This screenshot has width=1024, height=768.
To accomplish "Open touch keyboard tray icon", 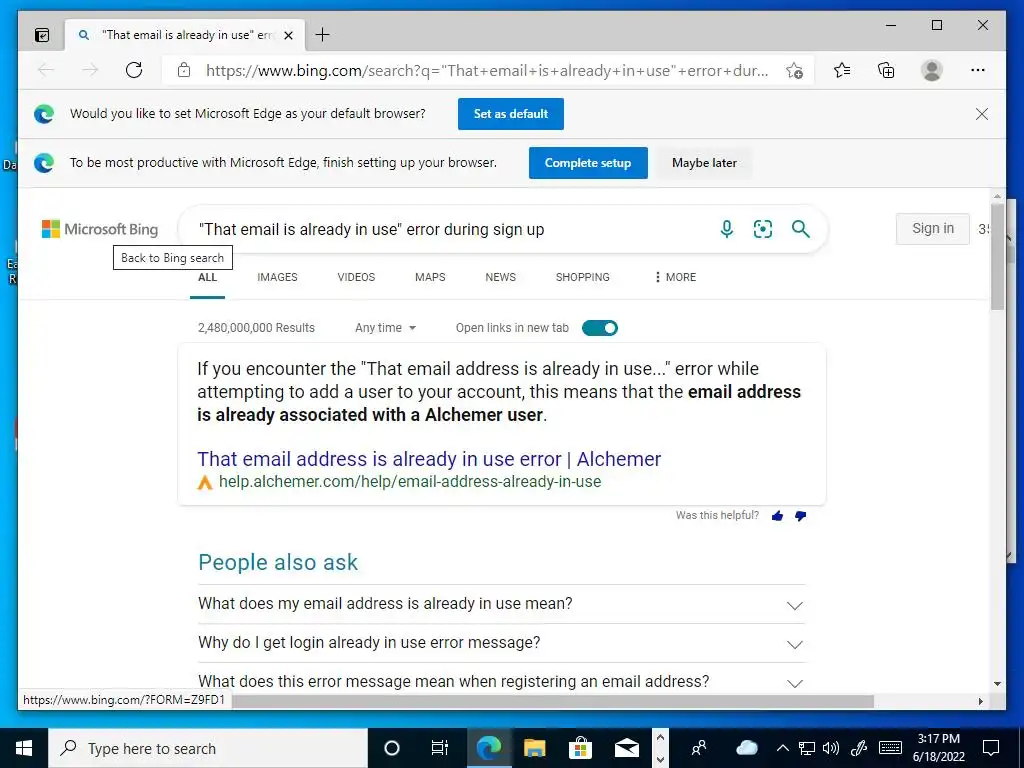I will [890, 748].
